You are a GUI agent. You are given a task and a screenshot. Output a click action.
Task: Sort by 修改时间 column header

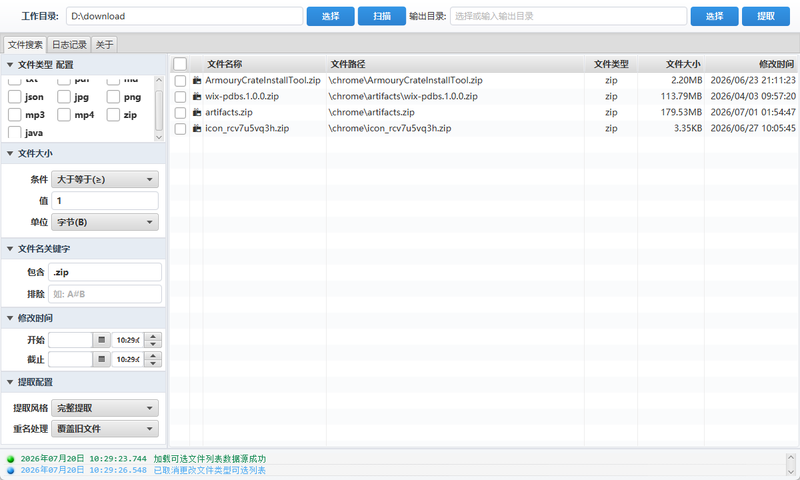click(751, 64)
